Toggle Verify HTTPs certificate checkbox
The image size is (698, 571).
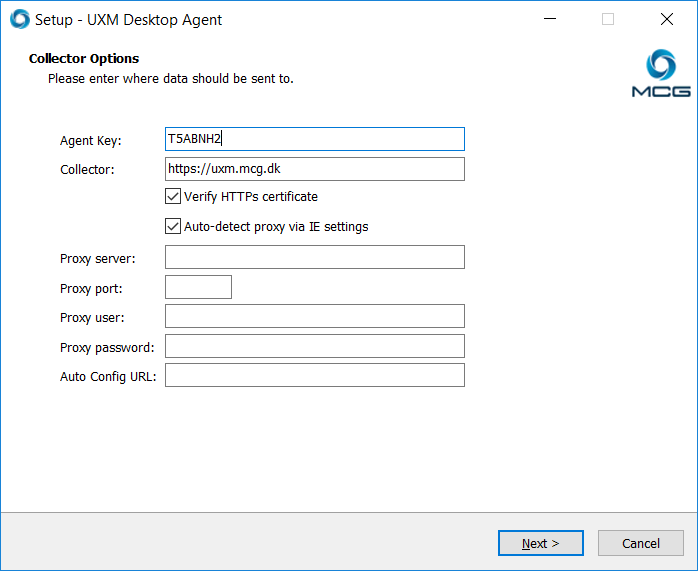(x=173, y=197)
